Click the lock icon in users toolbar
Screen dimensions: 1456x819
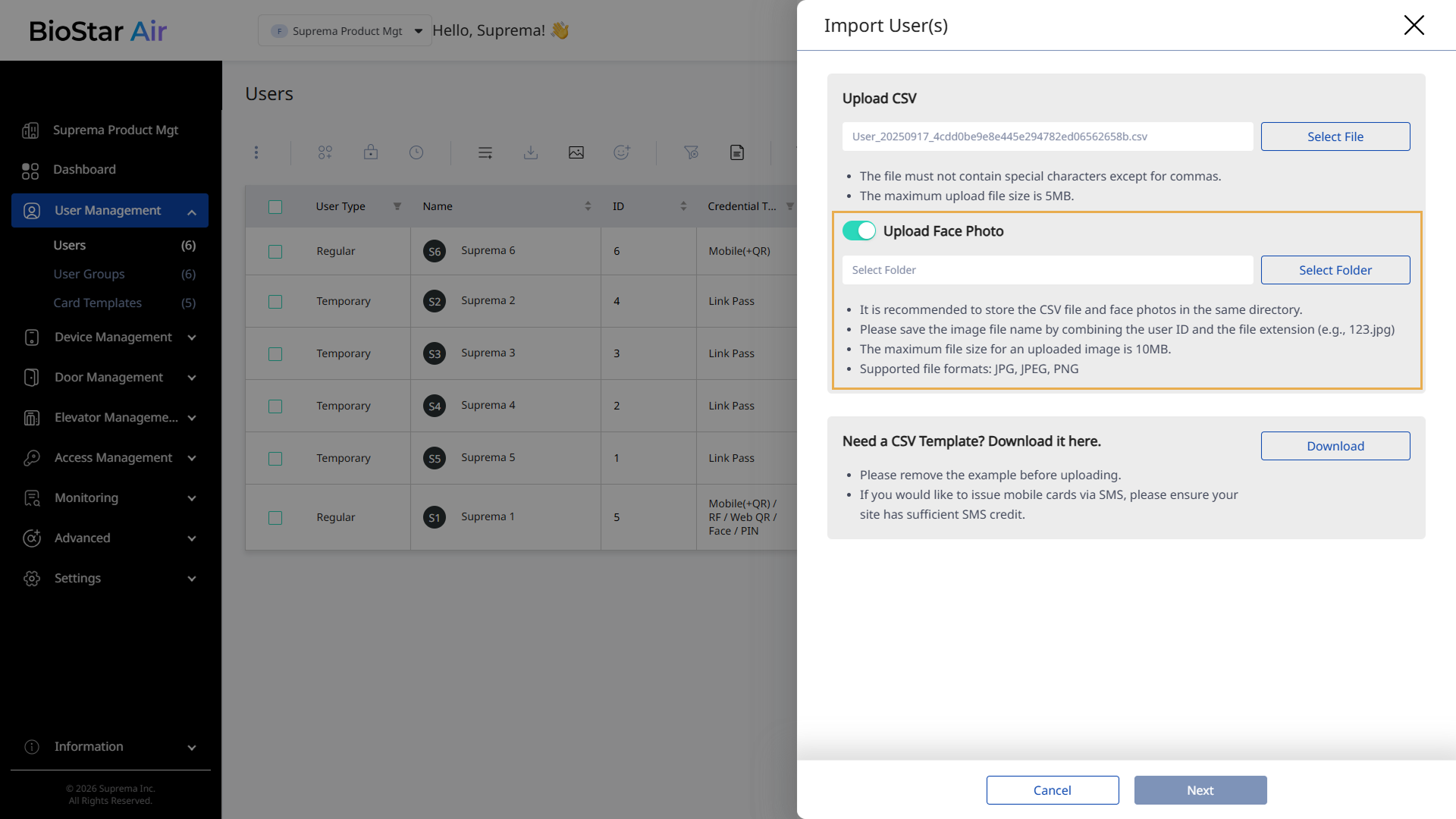[x=371, y=152]
